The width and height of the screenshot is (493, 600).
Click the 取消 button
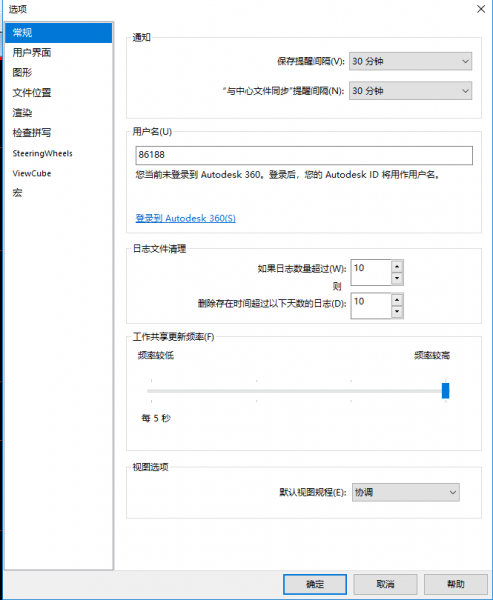point(385,584)
